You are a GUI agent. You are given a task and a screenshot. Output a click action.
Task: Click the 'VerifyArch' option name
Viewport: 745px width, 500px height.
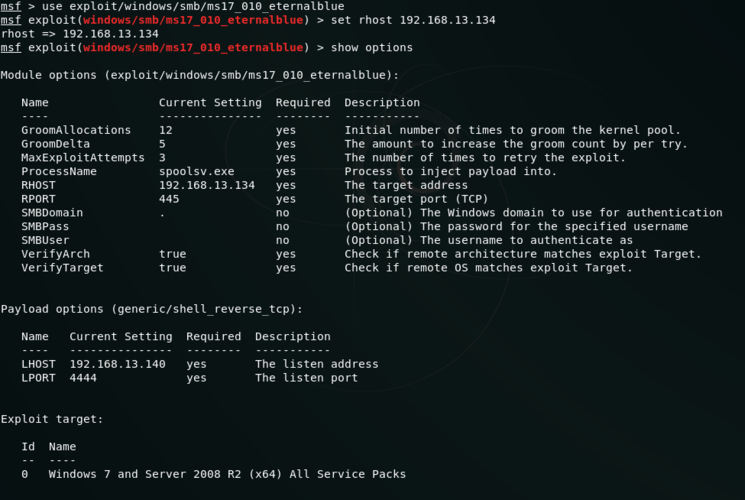click(x=56, y=254)
